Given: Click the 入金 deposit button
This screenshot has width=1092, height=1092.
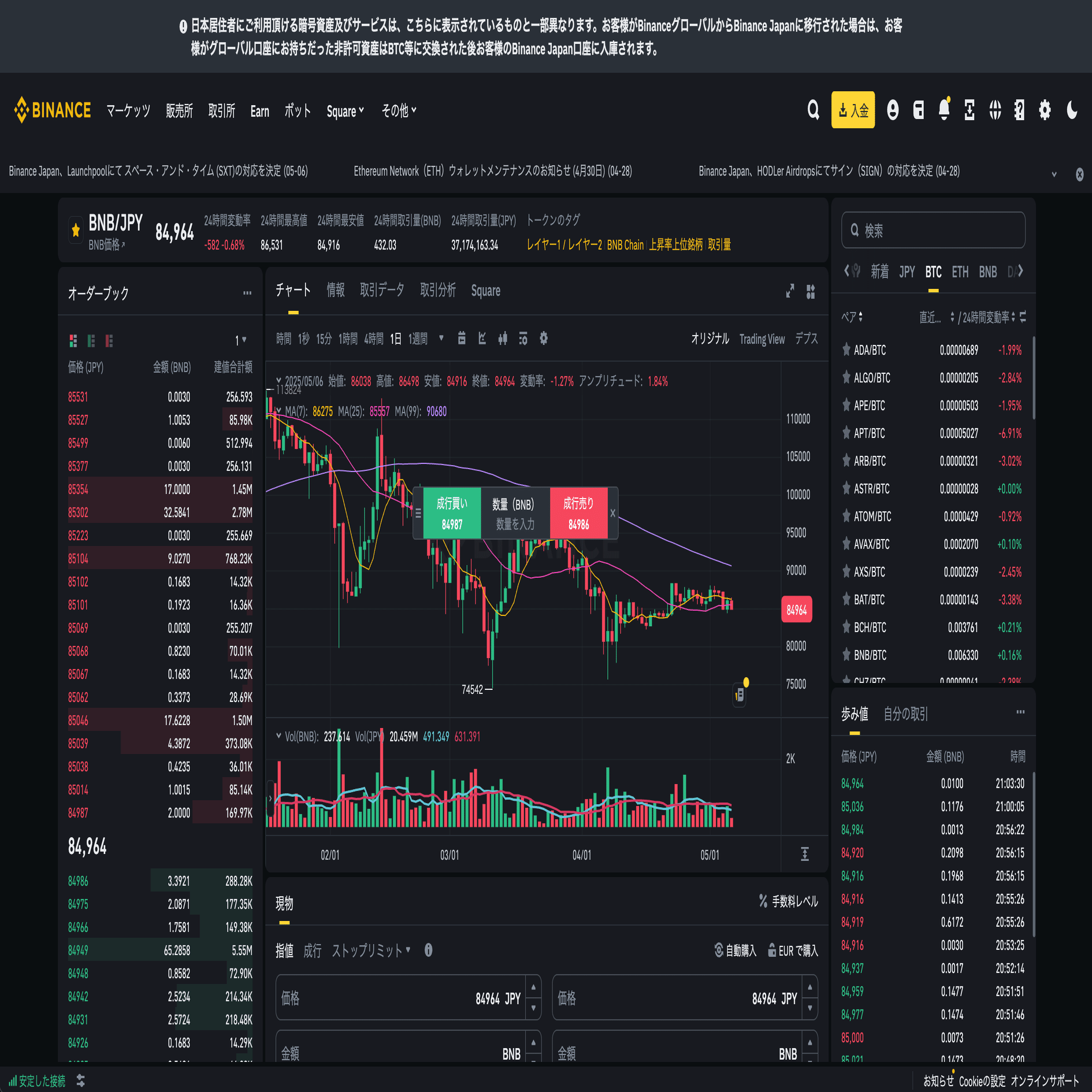Looking at the screenshot, I should (x=853, y=110).
